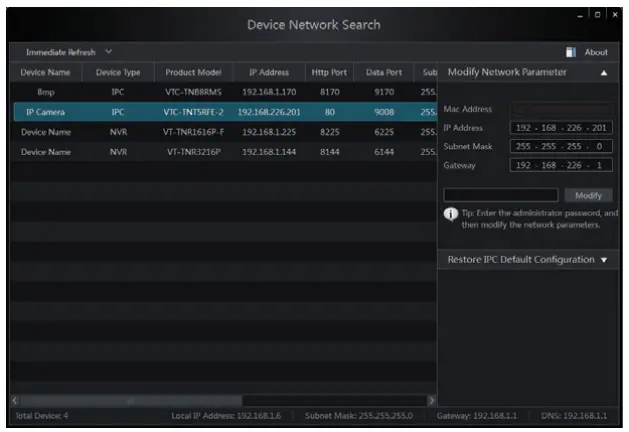Click IP cell 192.168.1.170
The height and width of the screenshot is (432, 629).
click(269, 92)
